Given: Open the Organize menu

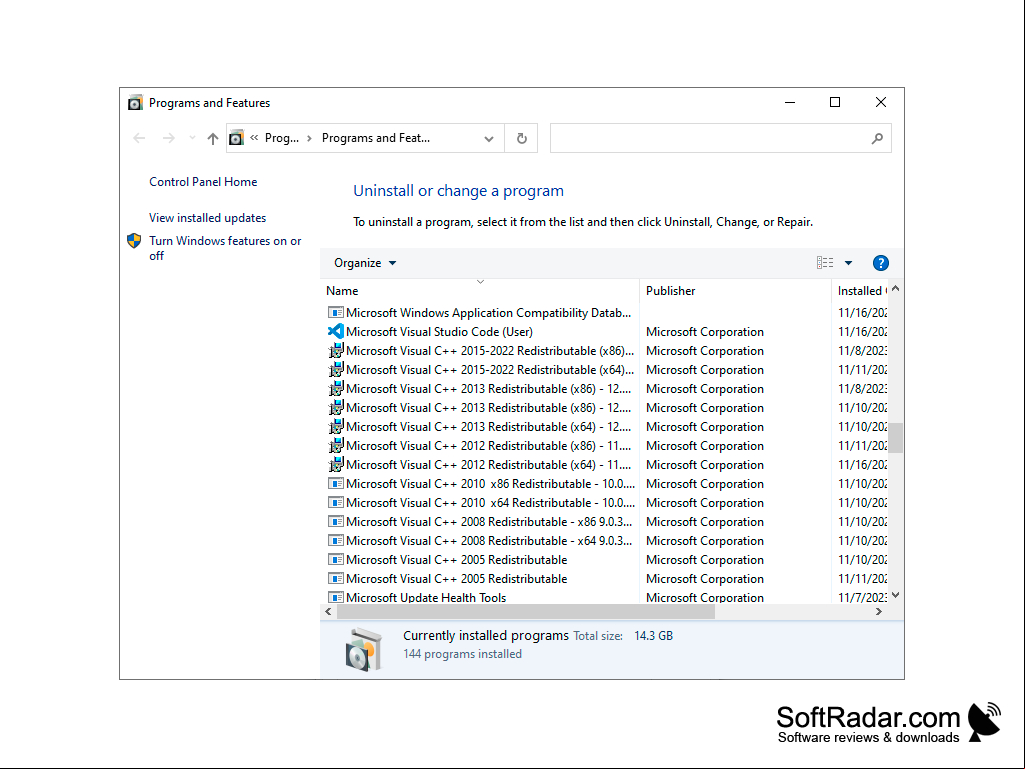Looking at the screenshot, I should coord(365,263).
